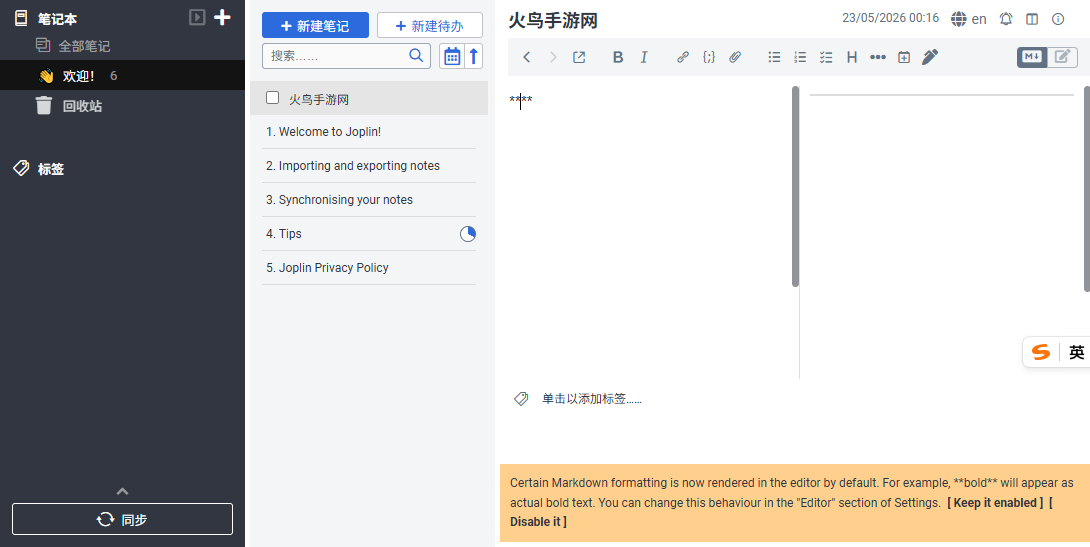Click the progress pie icon on 4. Tips

(468, 234)
